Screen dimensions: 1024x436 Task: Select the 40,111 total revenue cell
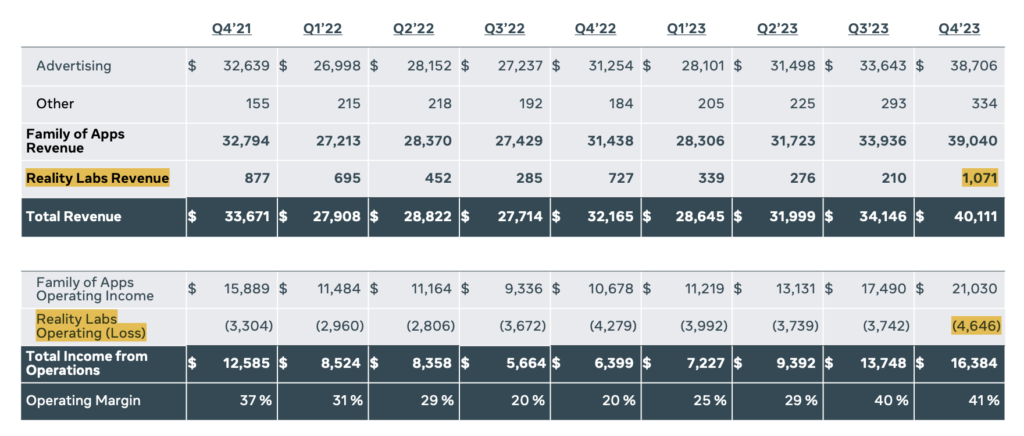click(x=976, y=216)
